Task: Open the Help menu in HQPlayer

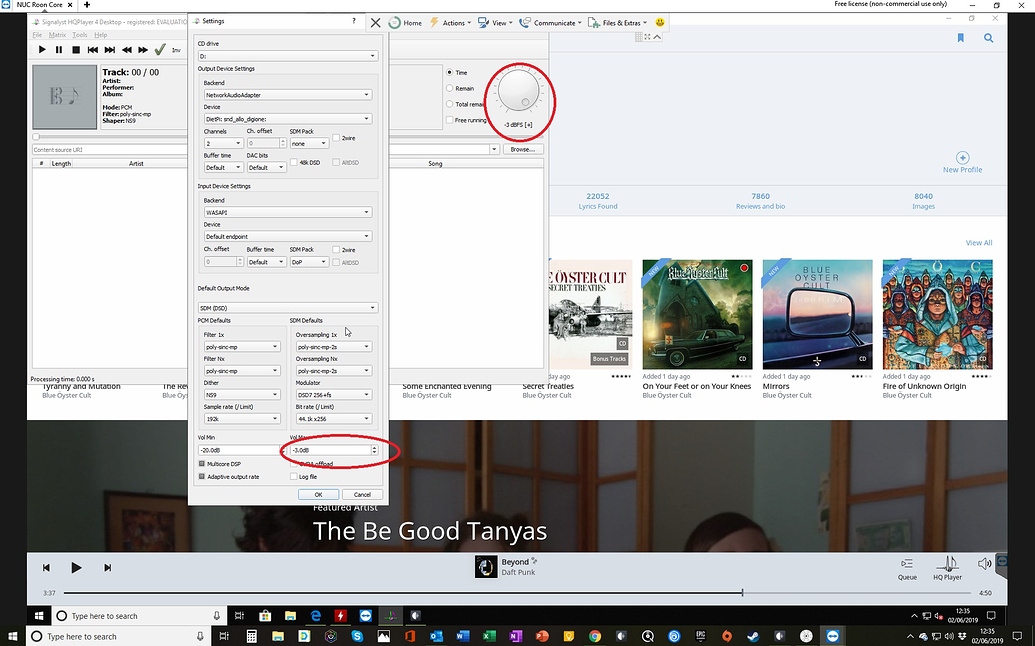Action: (x=100, y=35)
